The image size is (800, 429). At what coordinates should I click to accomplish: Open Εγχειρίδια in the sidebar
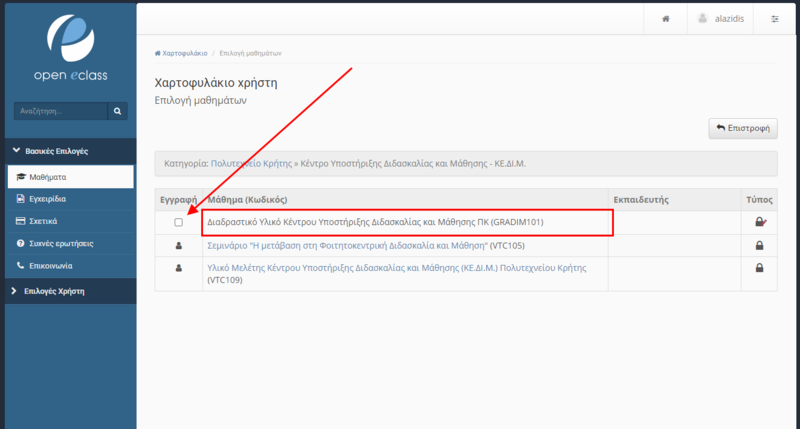point(70,199)
